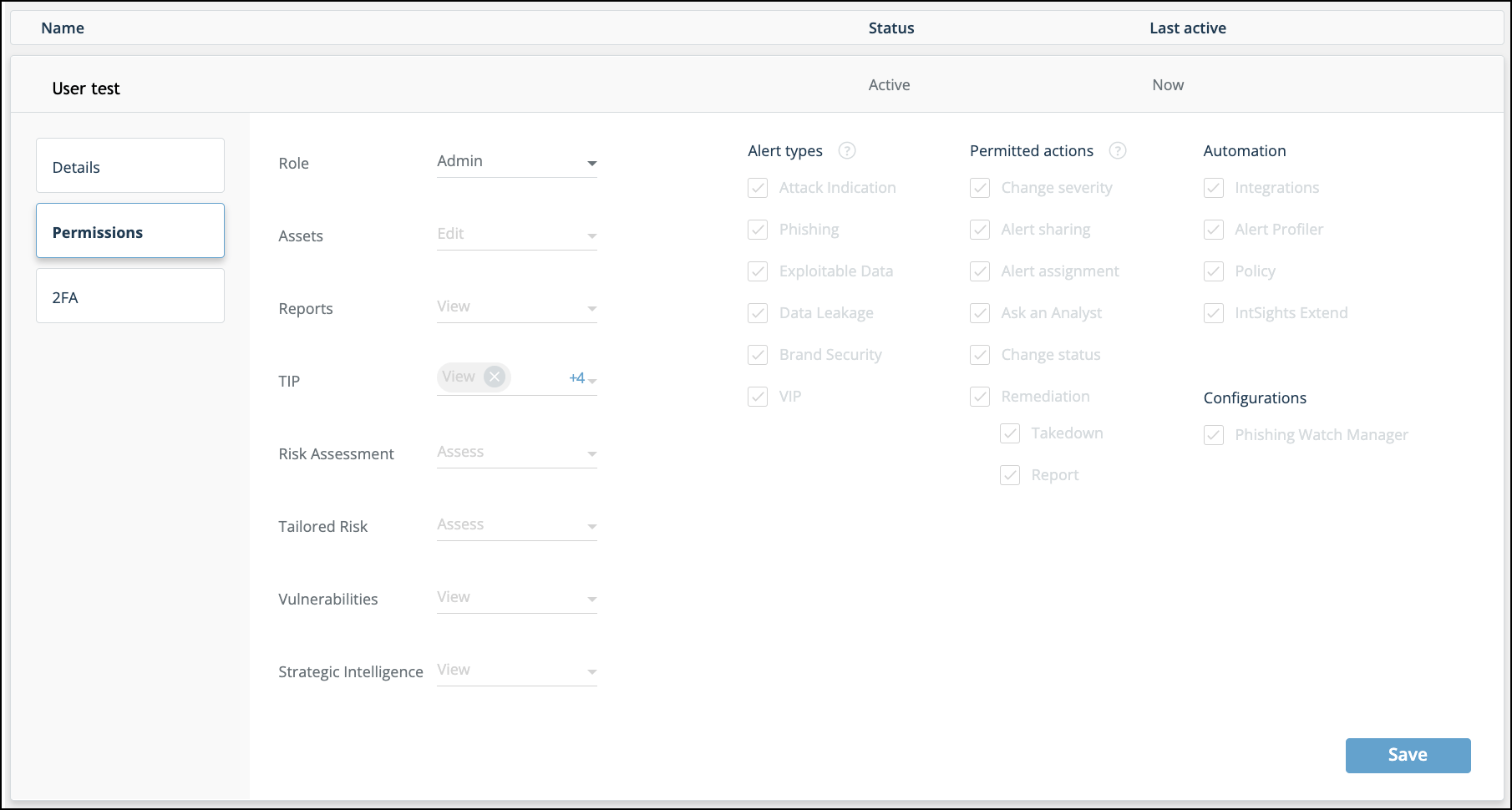Click the User test row name

click(x=86, y=89)
